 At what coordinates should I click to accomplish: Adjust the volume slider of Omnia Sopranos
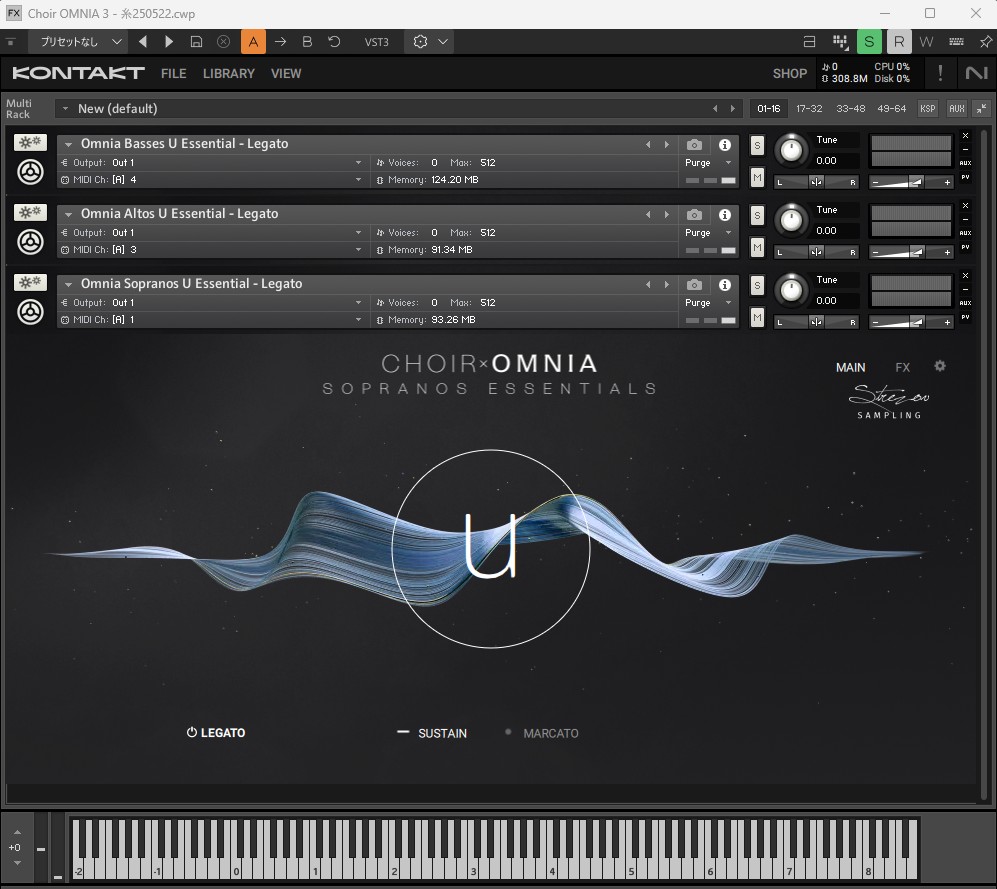click(x=911, y=322)
